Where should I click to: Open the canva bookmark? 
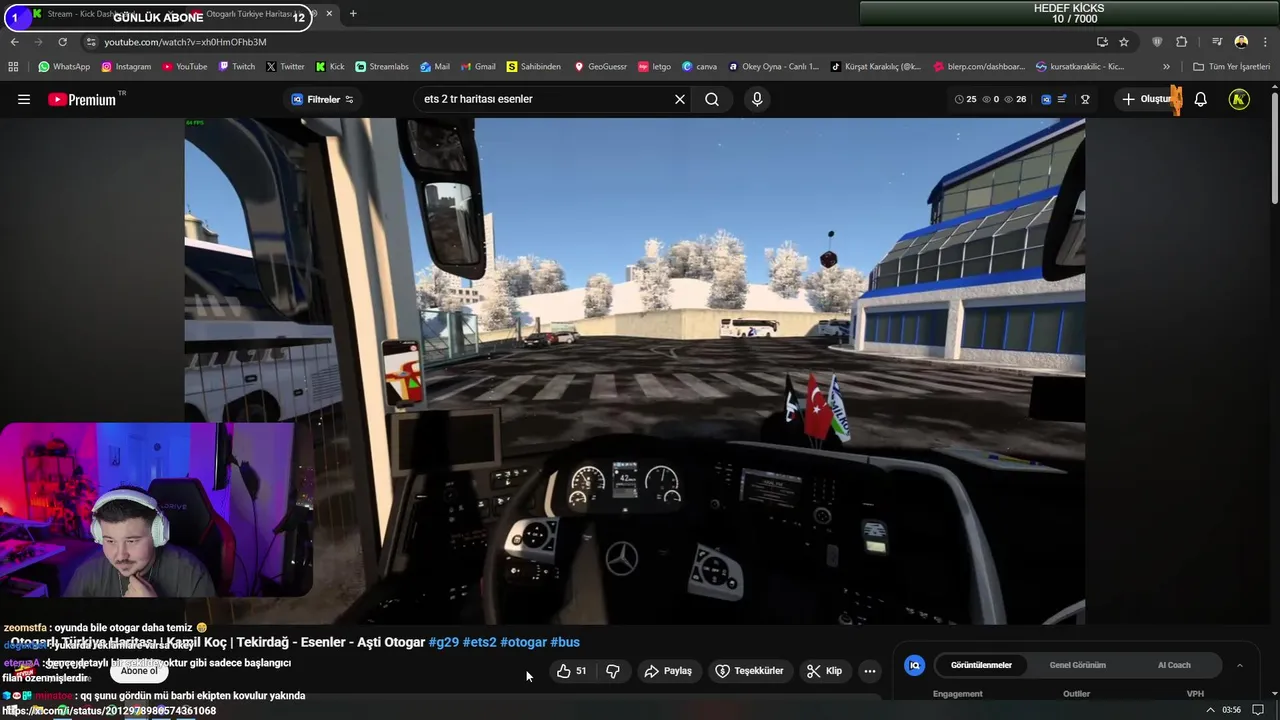tap(699, 67)
